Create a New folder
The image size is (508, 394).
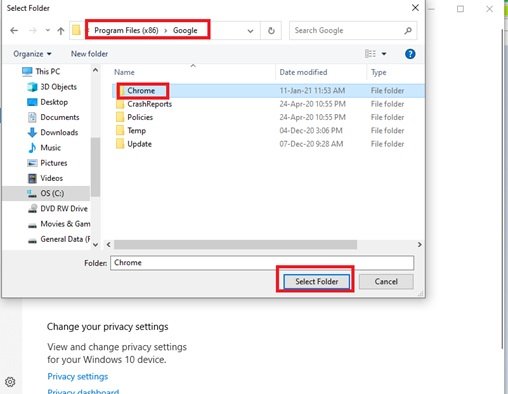[89, 54]
